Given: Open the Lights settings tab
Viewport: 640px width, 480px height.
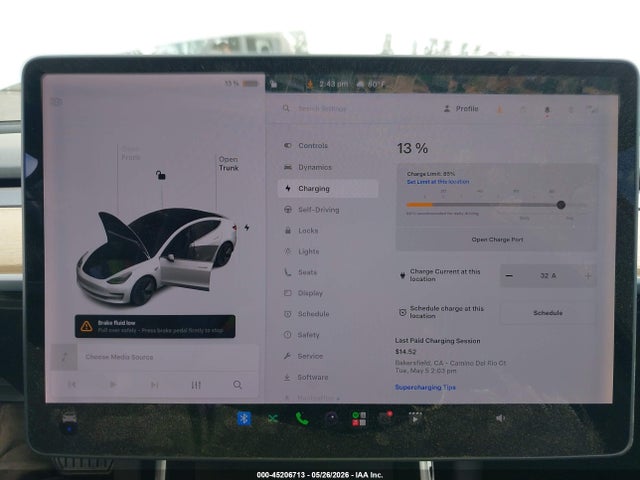Looking at the screenshot, I should (x=301, y=251).
